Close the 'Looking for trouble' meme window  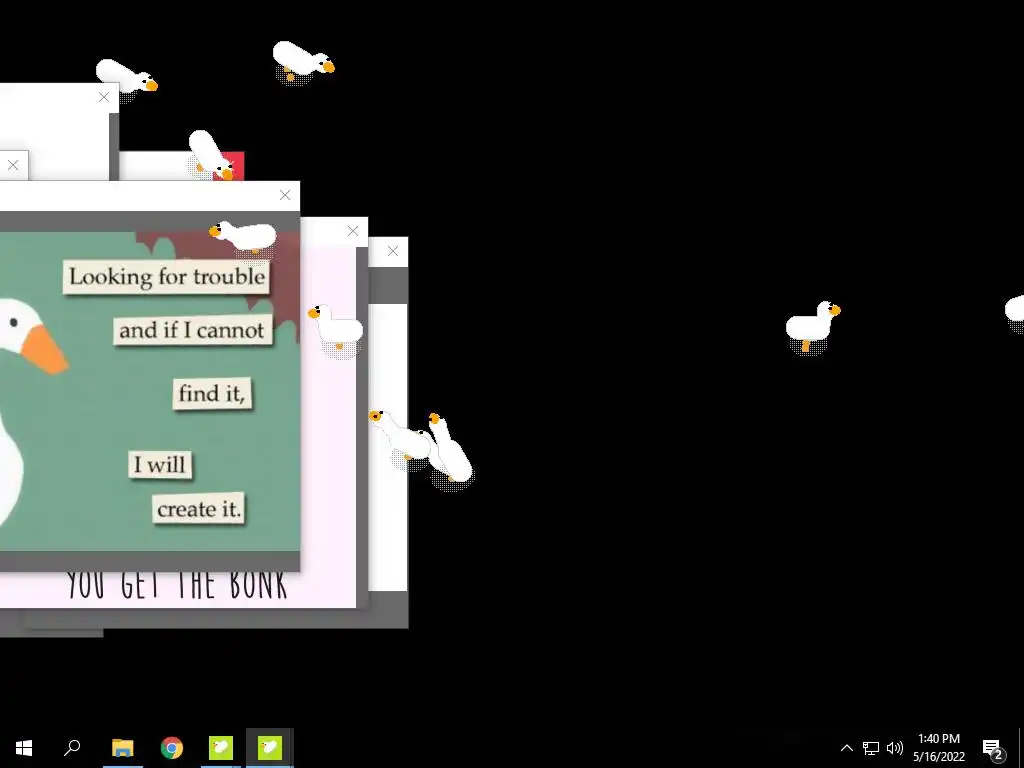(285, 195)
